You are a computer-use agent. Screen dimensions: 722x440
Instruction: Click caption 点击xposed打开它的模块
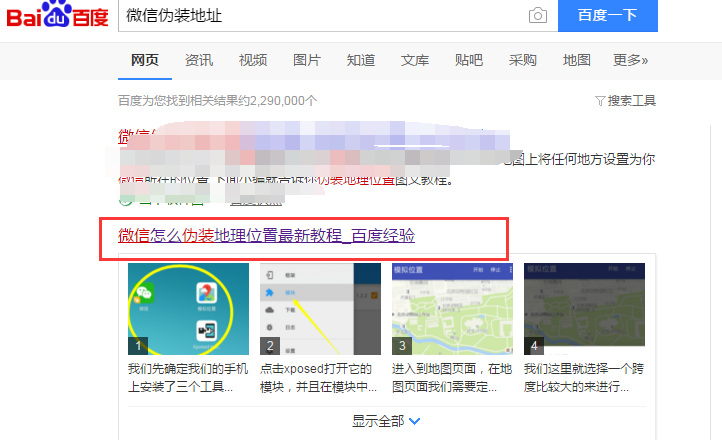tap(319, 377)
